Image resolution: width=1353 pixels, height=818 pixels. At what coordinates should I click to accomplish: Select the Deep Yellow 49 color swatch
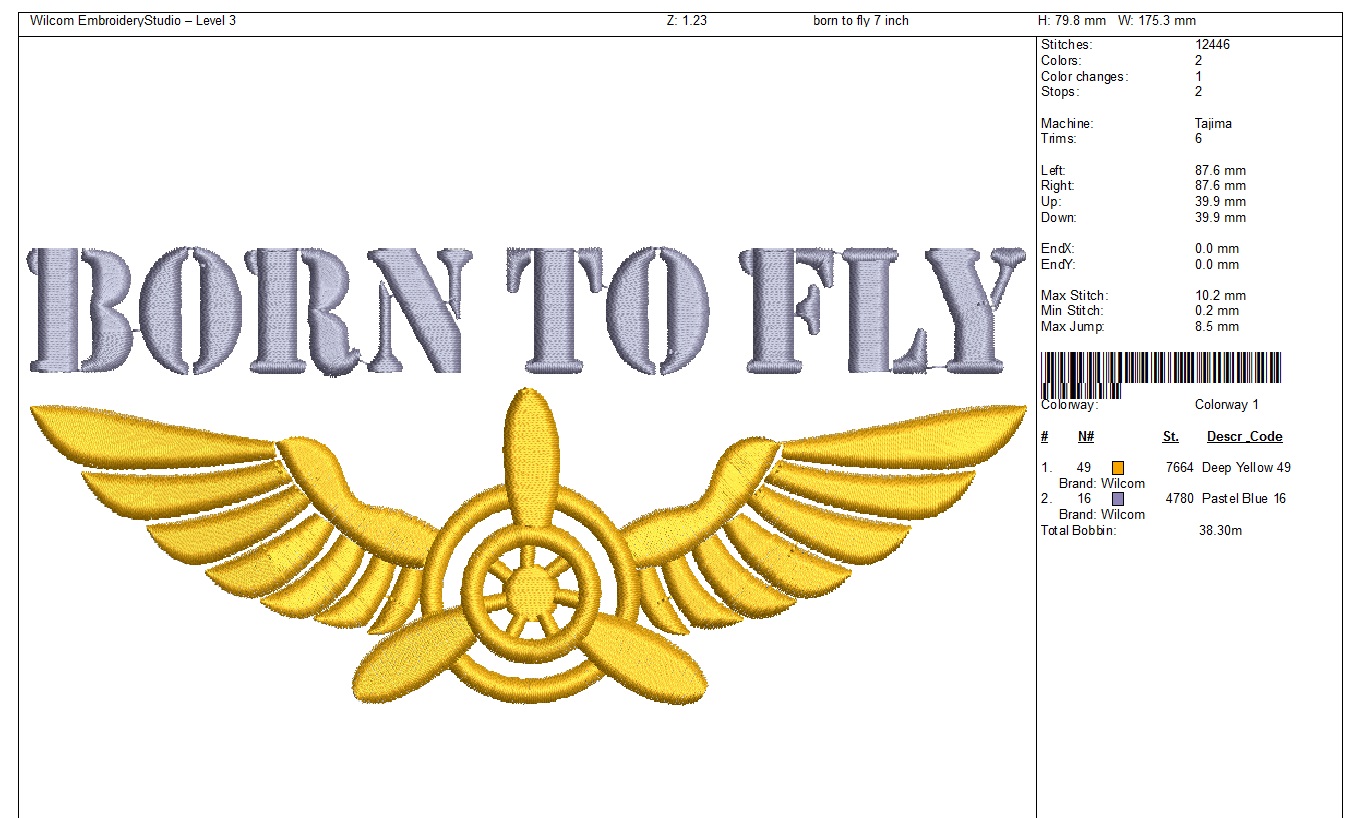pyautogui.click(x=1117, y=467)
